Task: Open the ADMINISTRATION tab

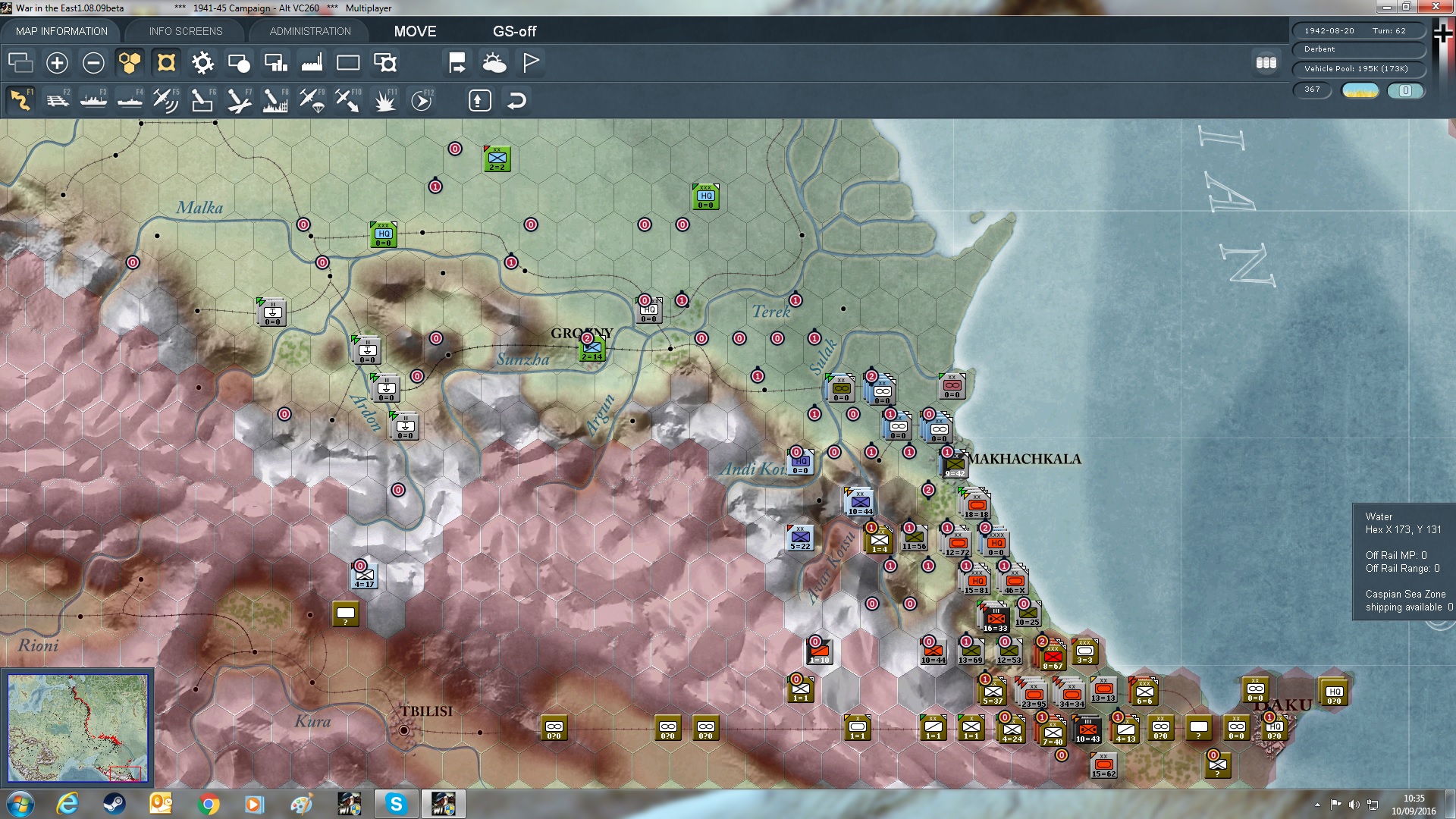Action: [310, 31]
